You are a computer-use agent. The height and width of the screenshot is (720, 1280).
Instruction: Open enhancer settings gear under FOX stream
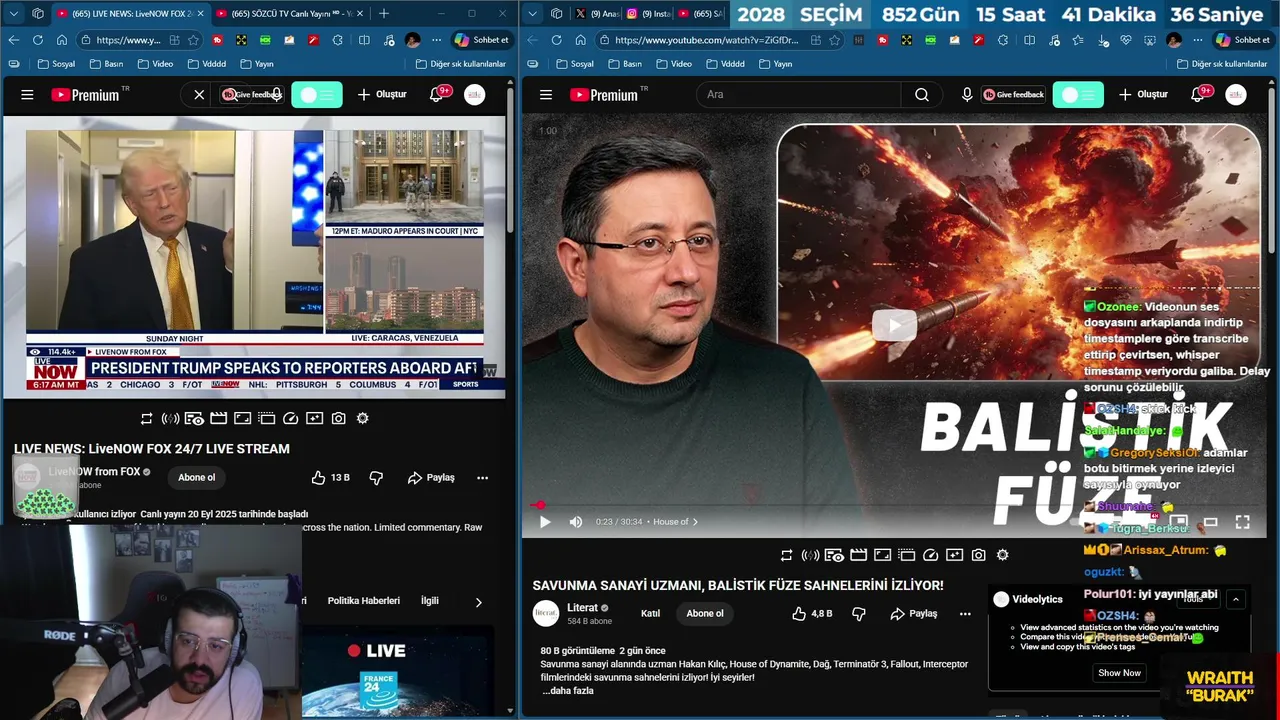(363, 418)
